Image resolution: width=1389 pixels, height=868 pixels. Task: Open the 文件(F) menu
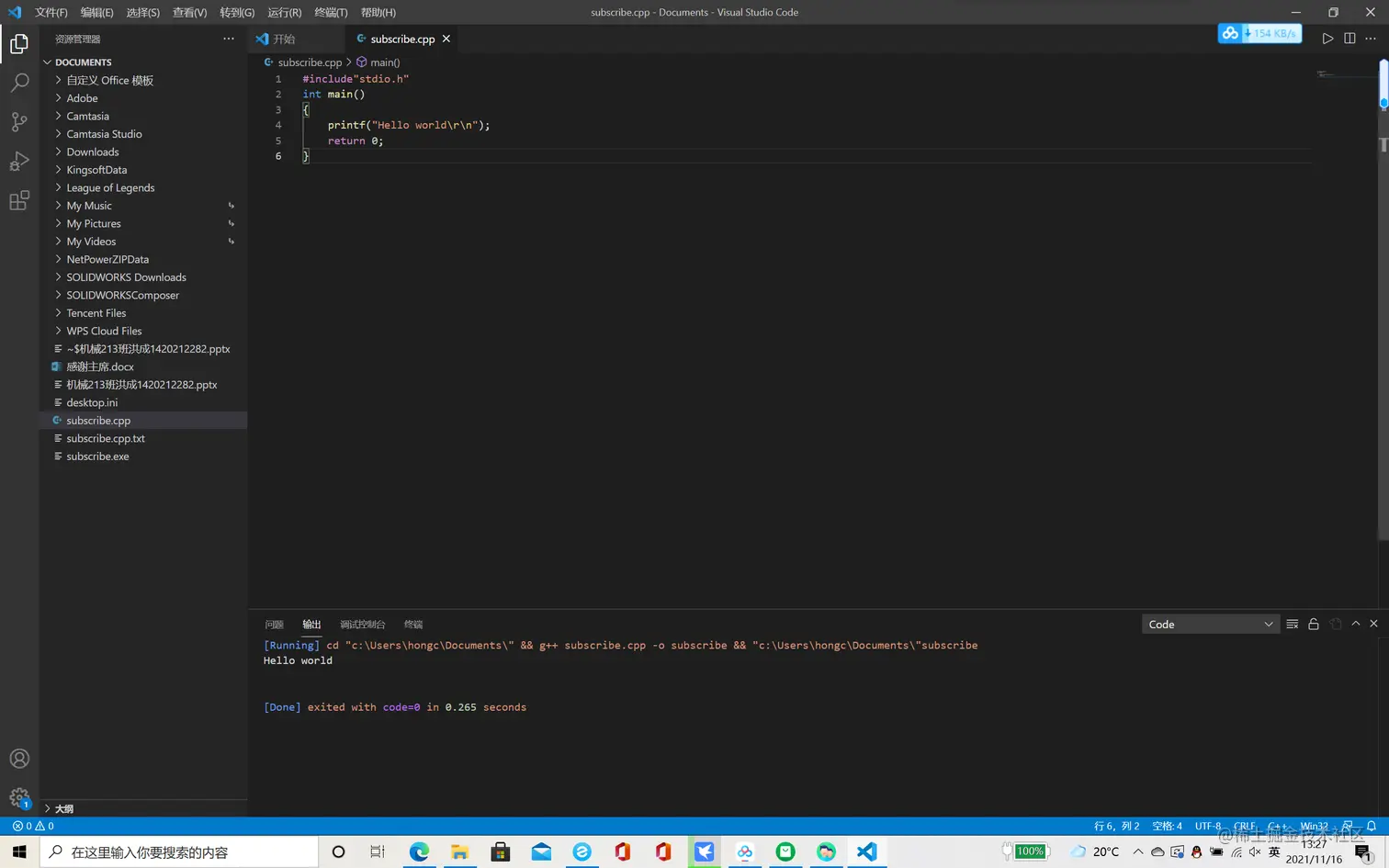[x=51, y=12]
